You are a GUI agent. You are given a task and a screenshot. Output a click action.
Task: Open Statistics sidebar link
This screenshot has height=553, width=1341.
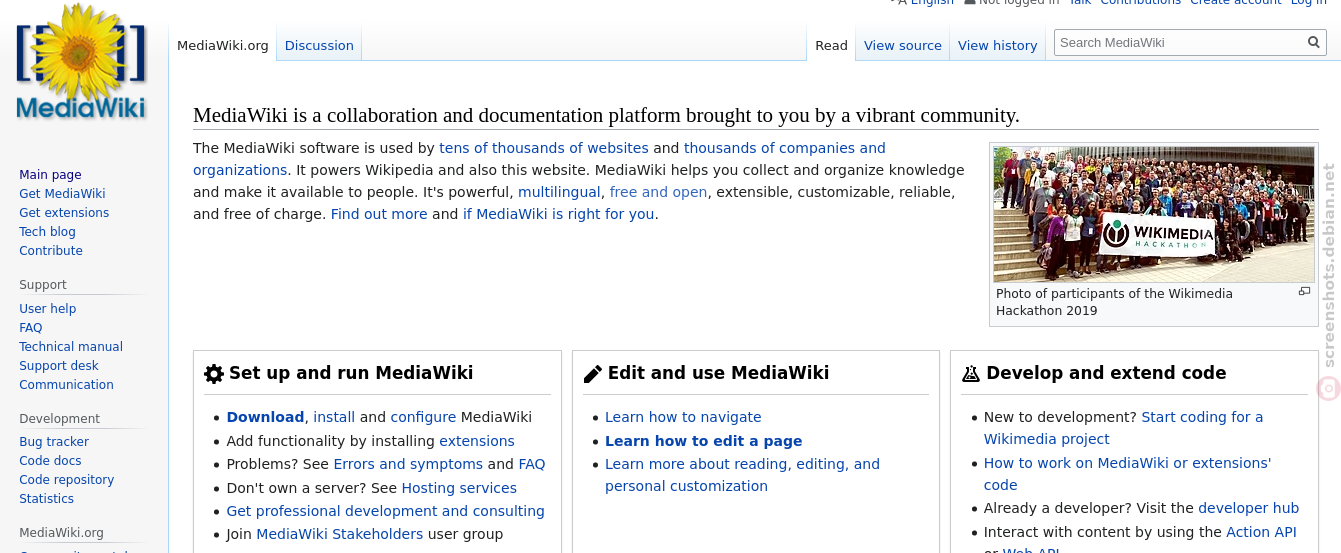click(46, 499)
